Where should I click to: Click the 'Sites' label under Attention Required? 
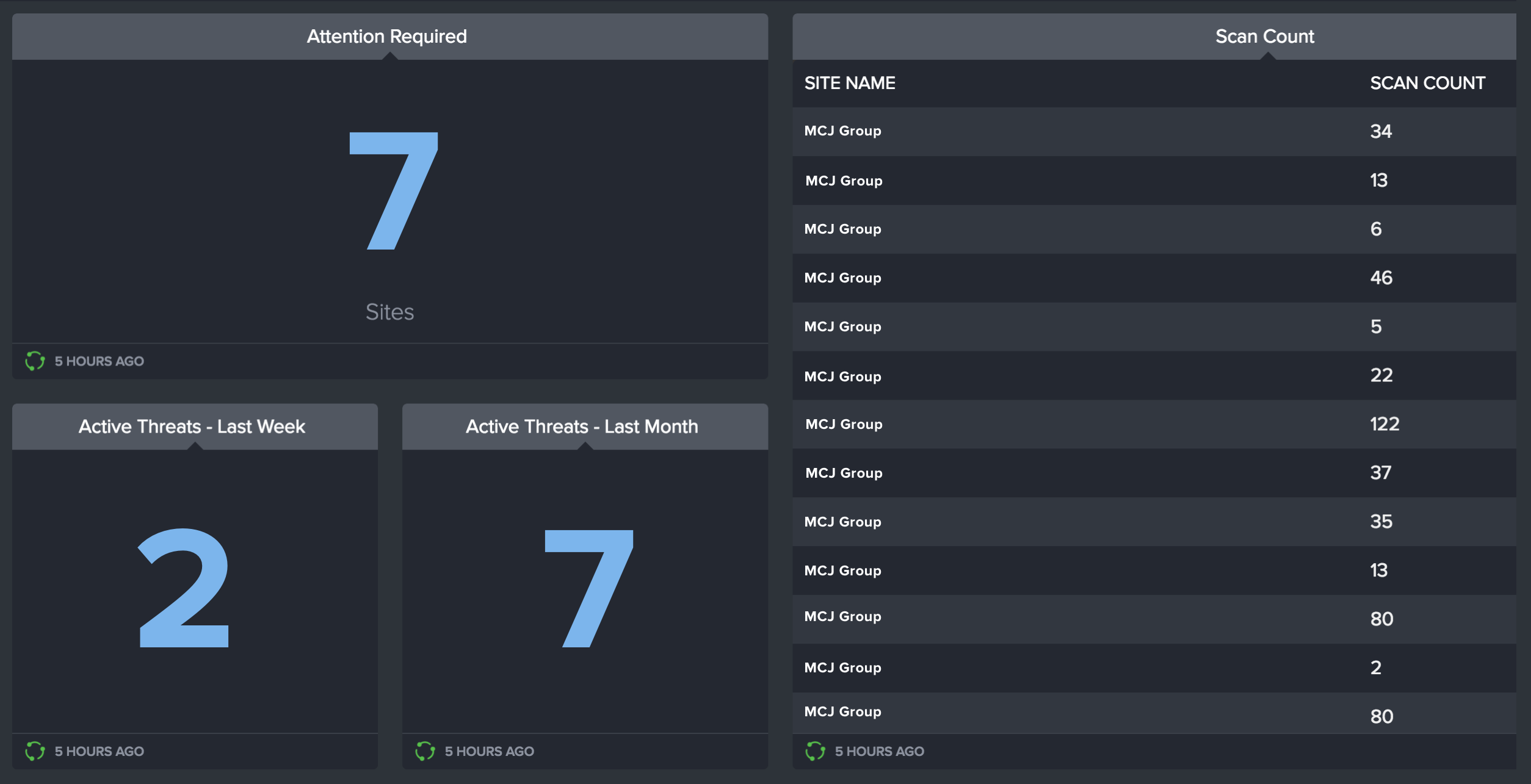point(389,312)
